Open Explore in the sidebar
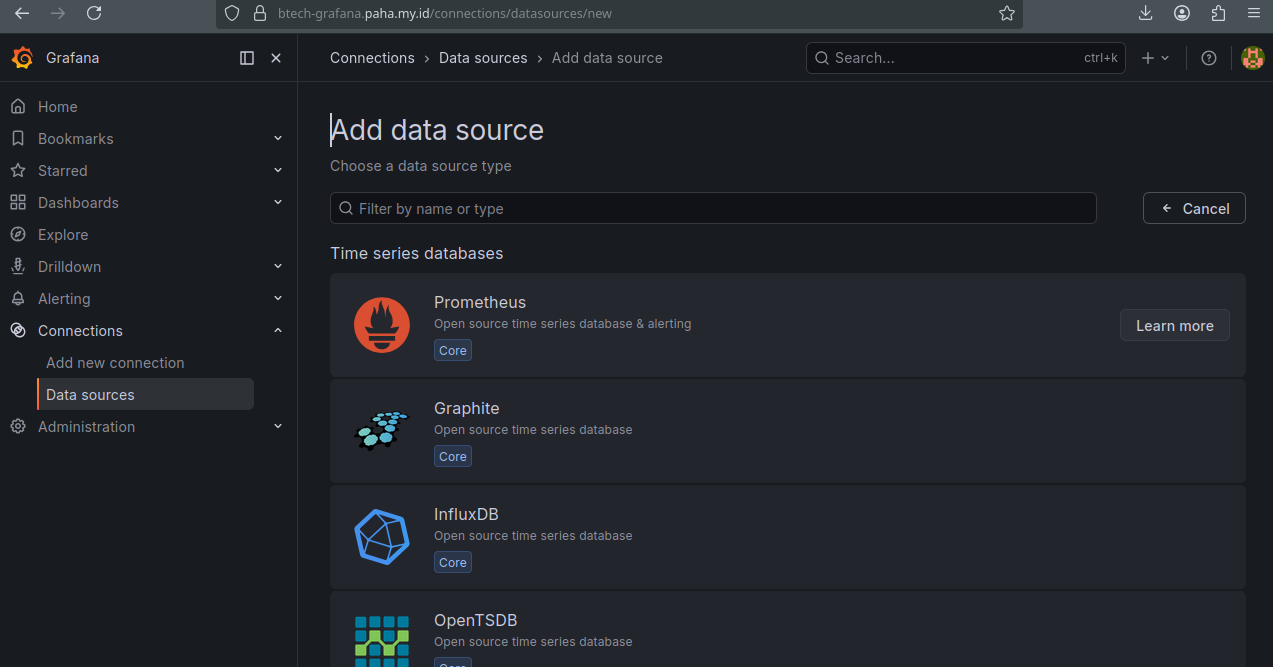The height and width of the screenshot is (667, 1273). pyautogui.click(x=63, y=235)
